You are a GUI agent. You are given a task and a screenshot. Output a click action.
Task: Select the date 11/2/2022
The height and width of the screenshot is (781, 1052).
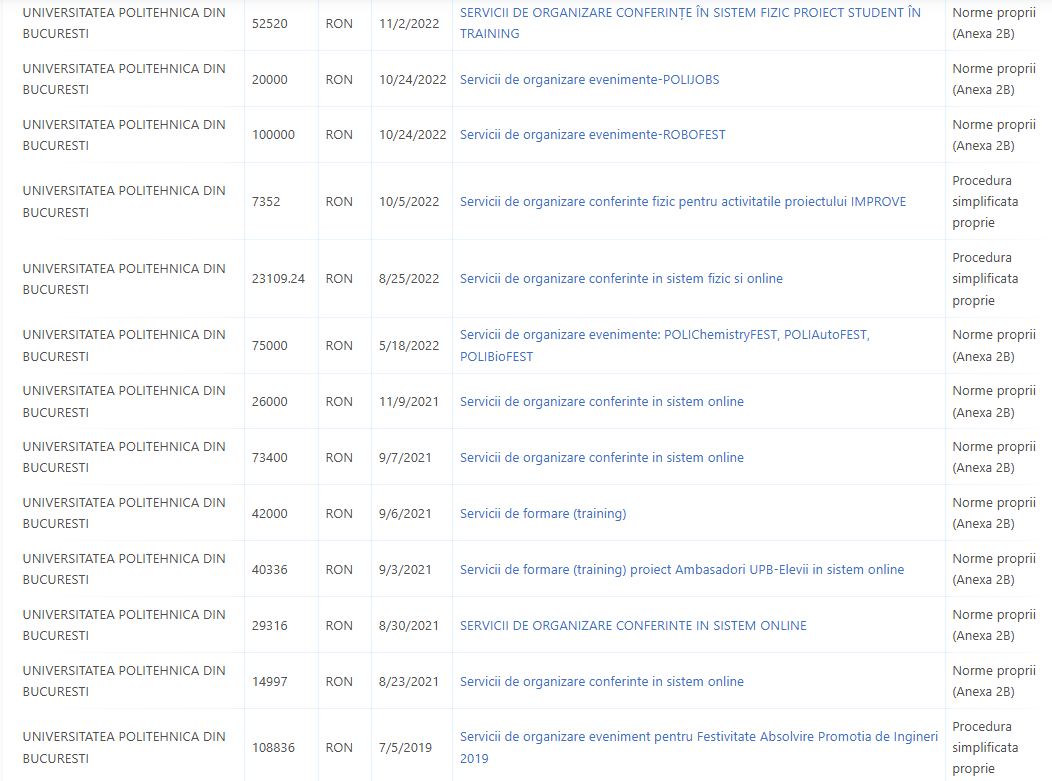coord(409,23)
